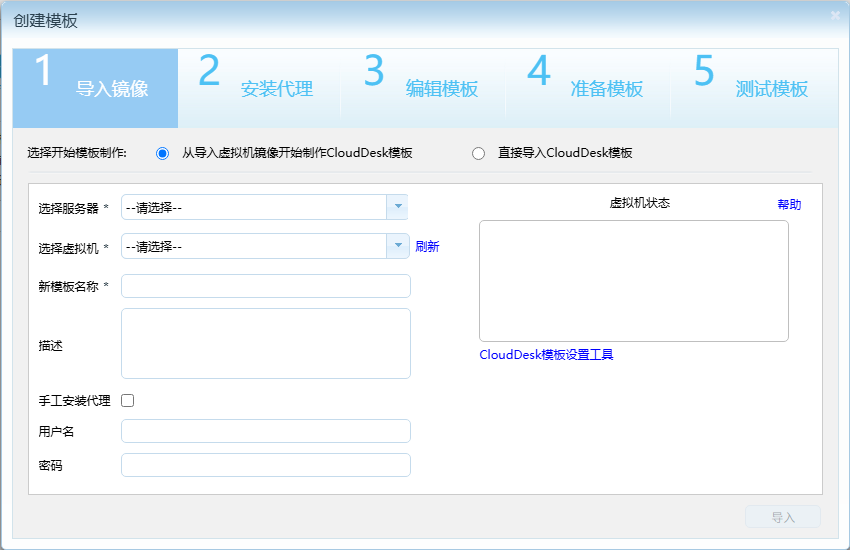Click the 导入 button
This screenshot has width=850, height=550.
click(783, 517)
